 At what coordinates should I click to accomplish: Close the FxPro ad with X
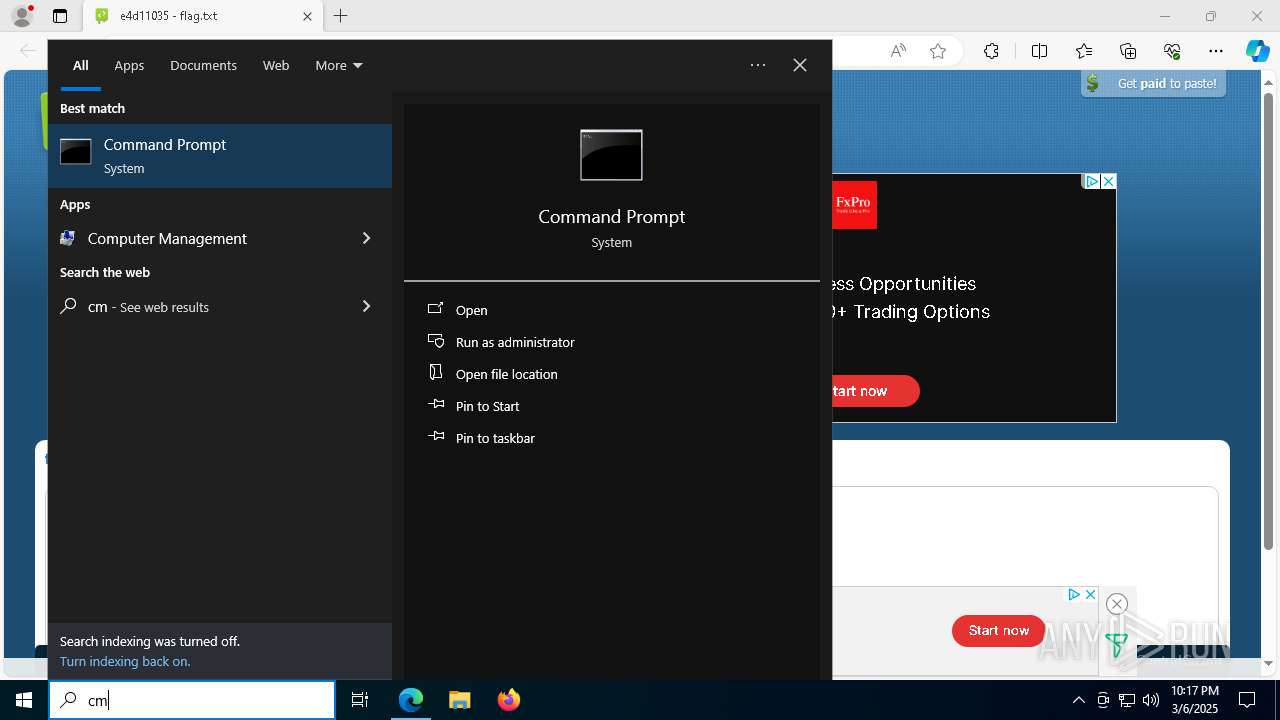pos(1108,181)
